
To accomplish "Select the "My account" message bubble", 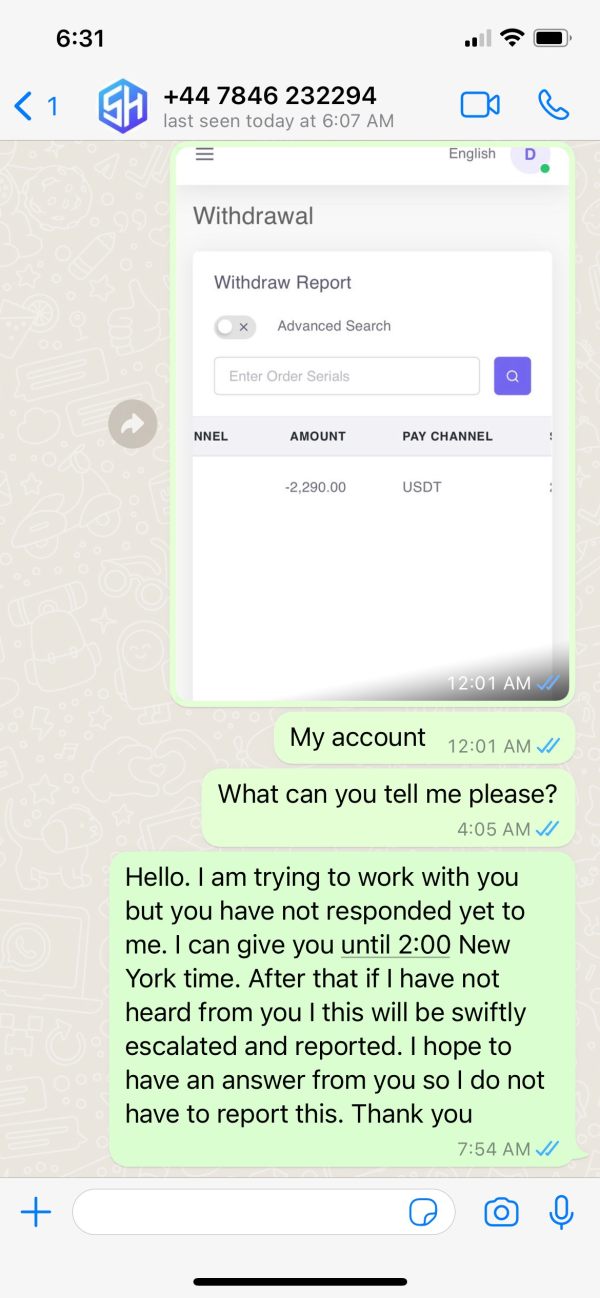I will [x=424, y=738].
